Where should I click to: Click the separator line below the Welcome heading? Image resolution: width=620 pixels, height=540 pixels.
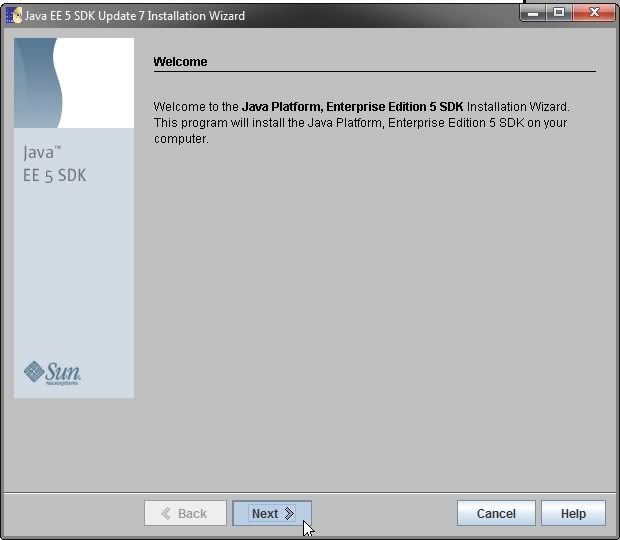pyautogui.click(x=374, y=72)
